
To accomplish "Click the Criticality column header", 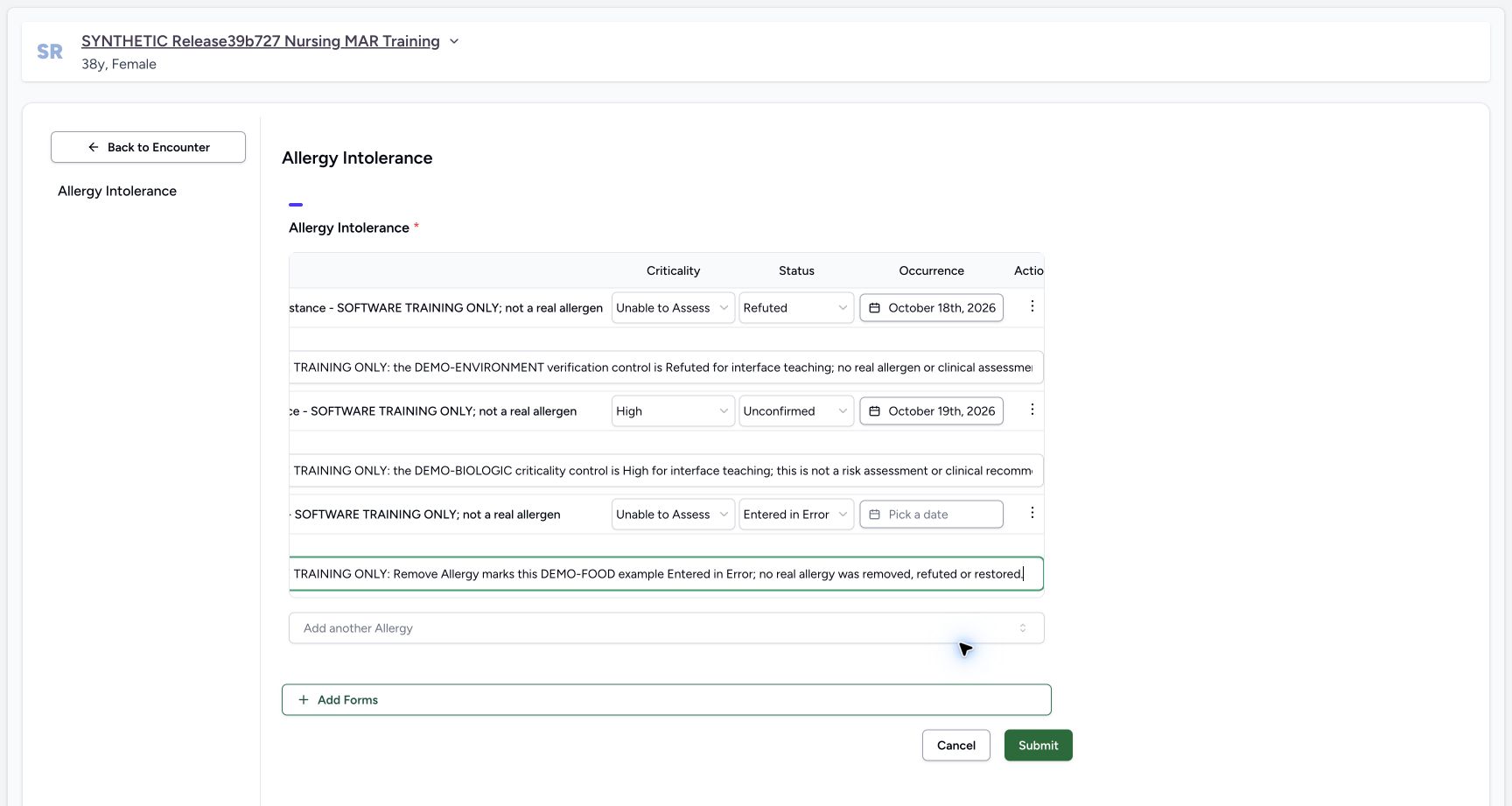I will (673, 270).
